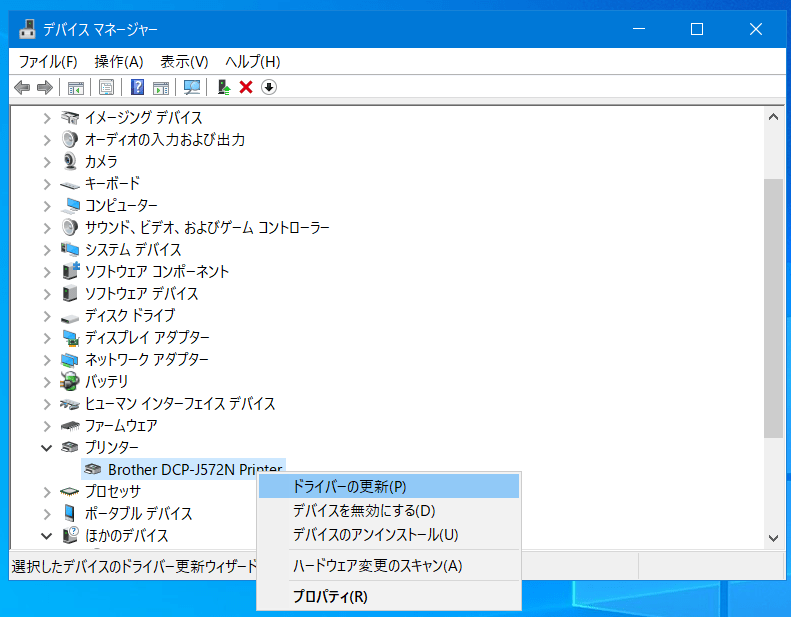
Task: Click the コンピューター monitor icon
Action: click(x=70, y=206)
